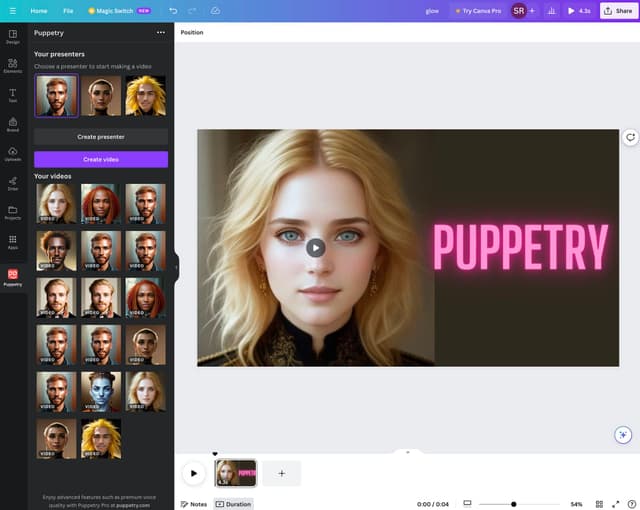Open the help question mark
This screenshot has height=510, width=640.
[631, 504]
